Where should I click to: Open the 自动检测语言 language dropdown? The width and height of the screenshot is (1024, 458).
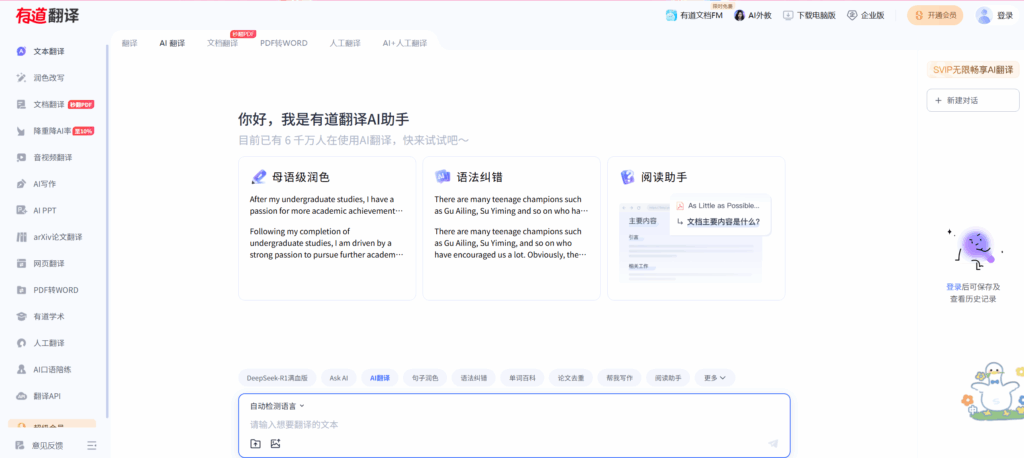point(278,406)
